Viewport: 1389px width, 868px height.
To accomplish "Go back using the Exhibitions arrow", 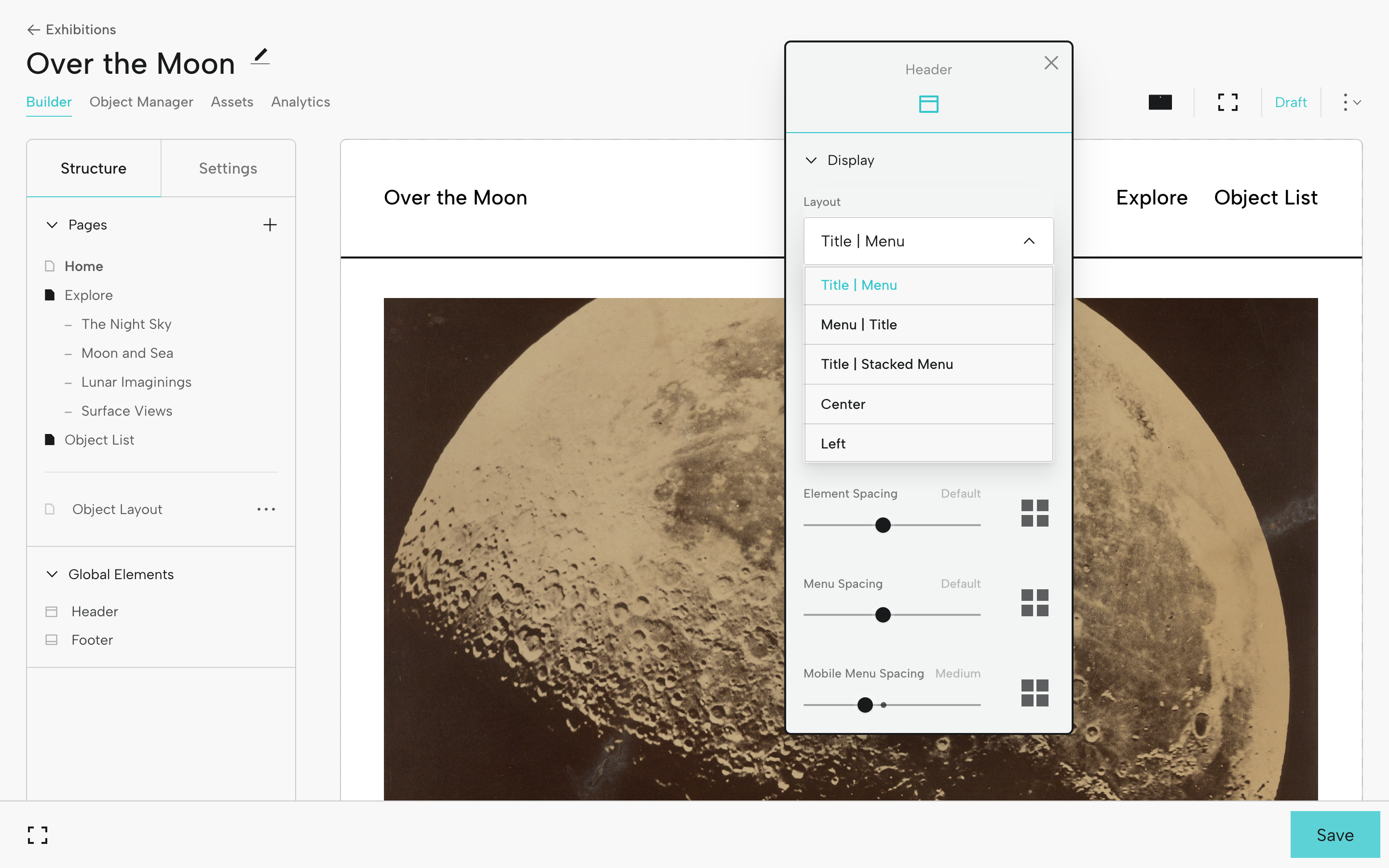I will (33, 30).
